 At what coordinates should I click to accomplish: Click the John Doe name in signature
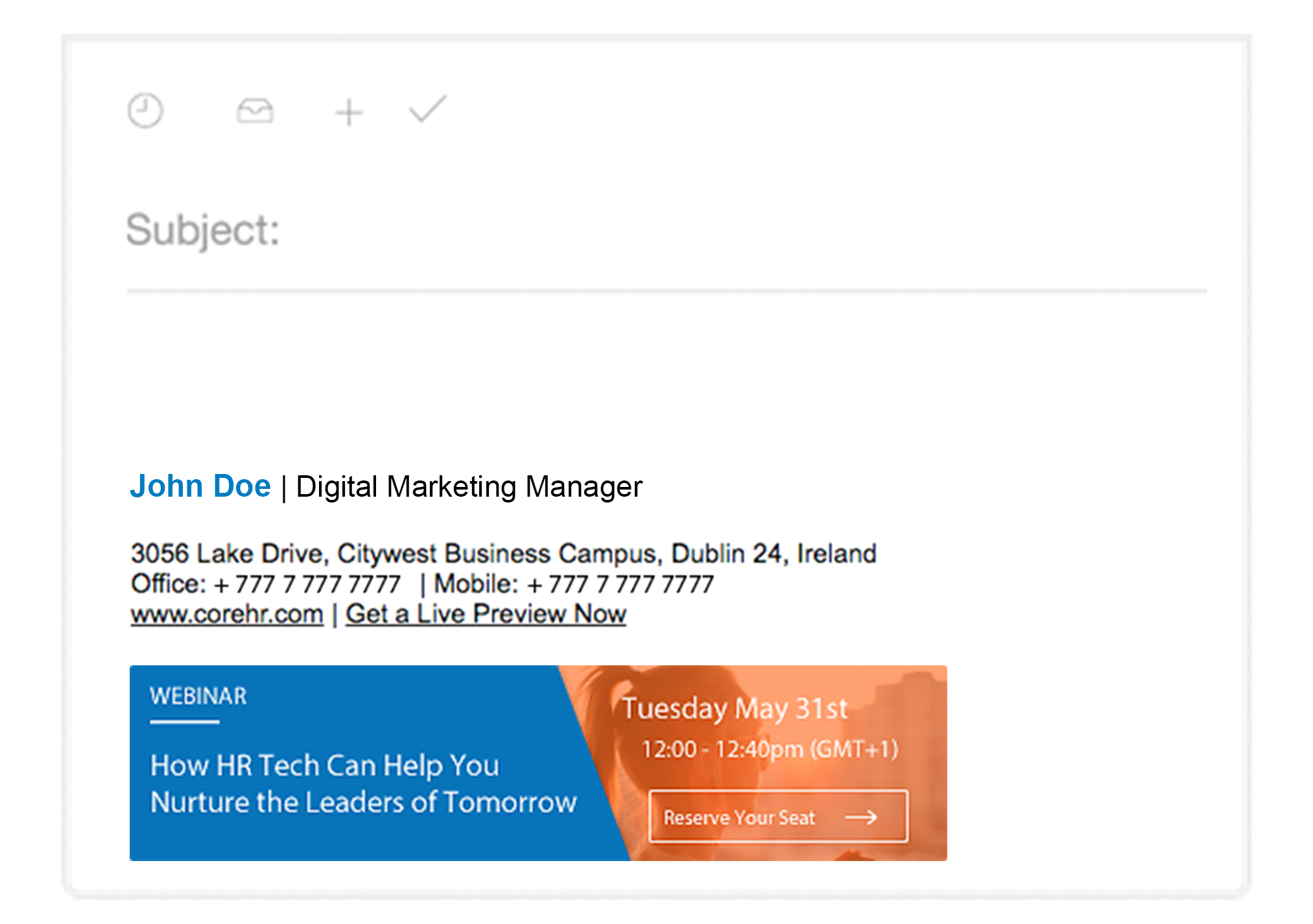tap(200, 486)
